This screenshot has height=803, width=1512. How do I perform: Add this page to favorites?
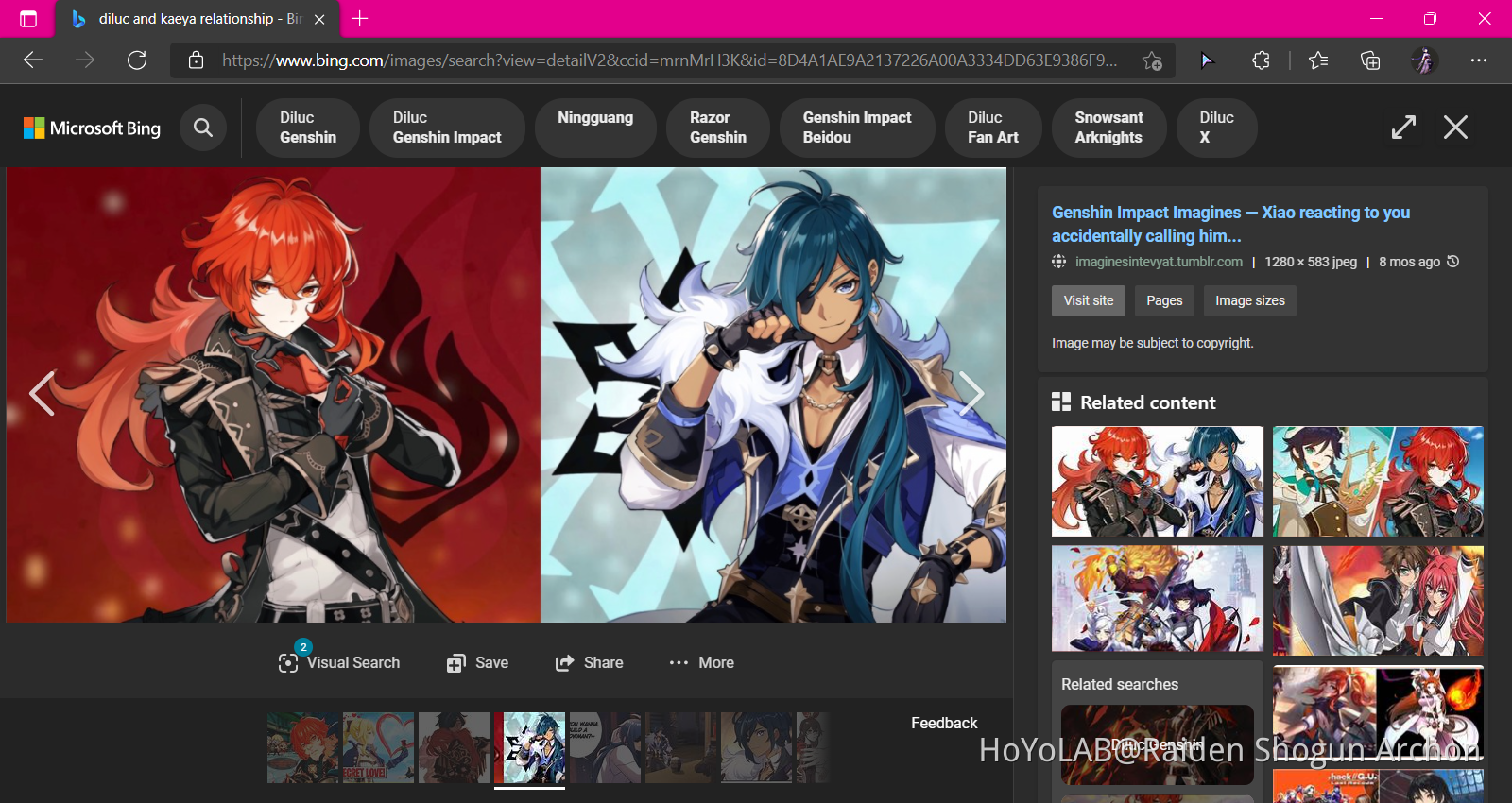pos(1152,60)
